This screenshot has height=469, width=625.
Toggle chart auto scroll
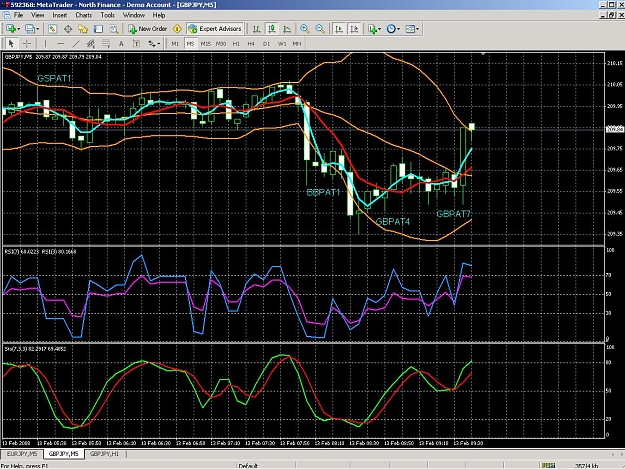tap(339, 29)
